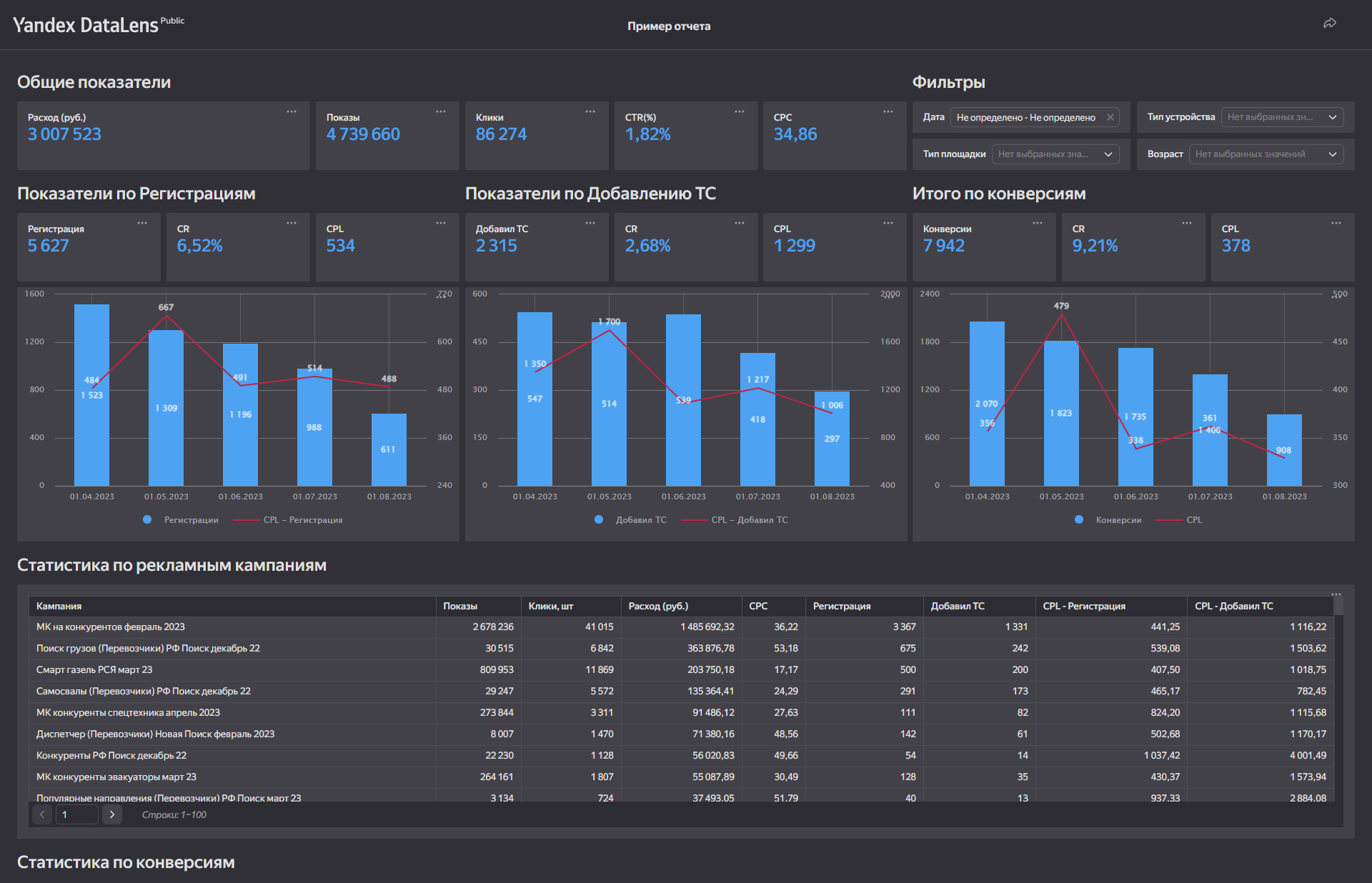The image size is (1372, 883).
Task: Open three-dots menu on Расход (руб.) card
Action: (292, 111)
